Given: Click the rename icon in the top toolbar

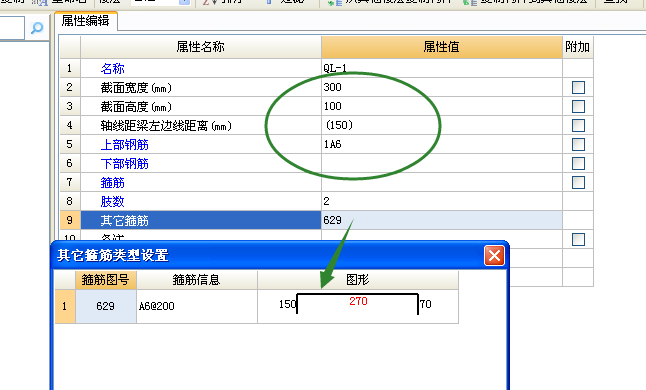Looking at the screenshot, I should [x=40, y=2].
